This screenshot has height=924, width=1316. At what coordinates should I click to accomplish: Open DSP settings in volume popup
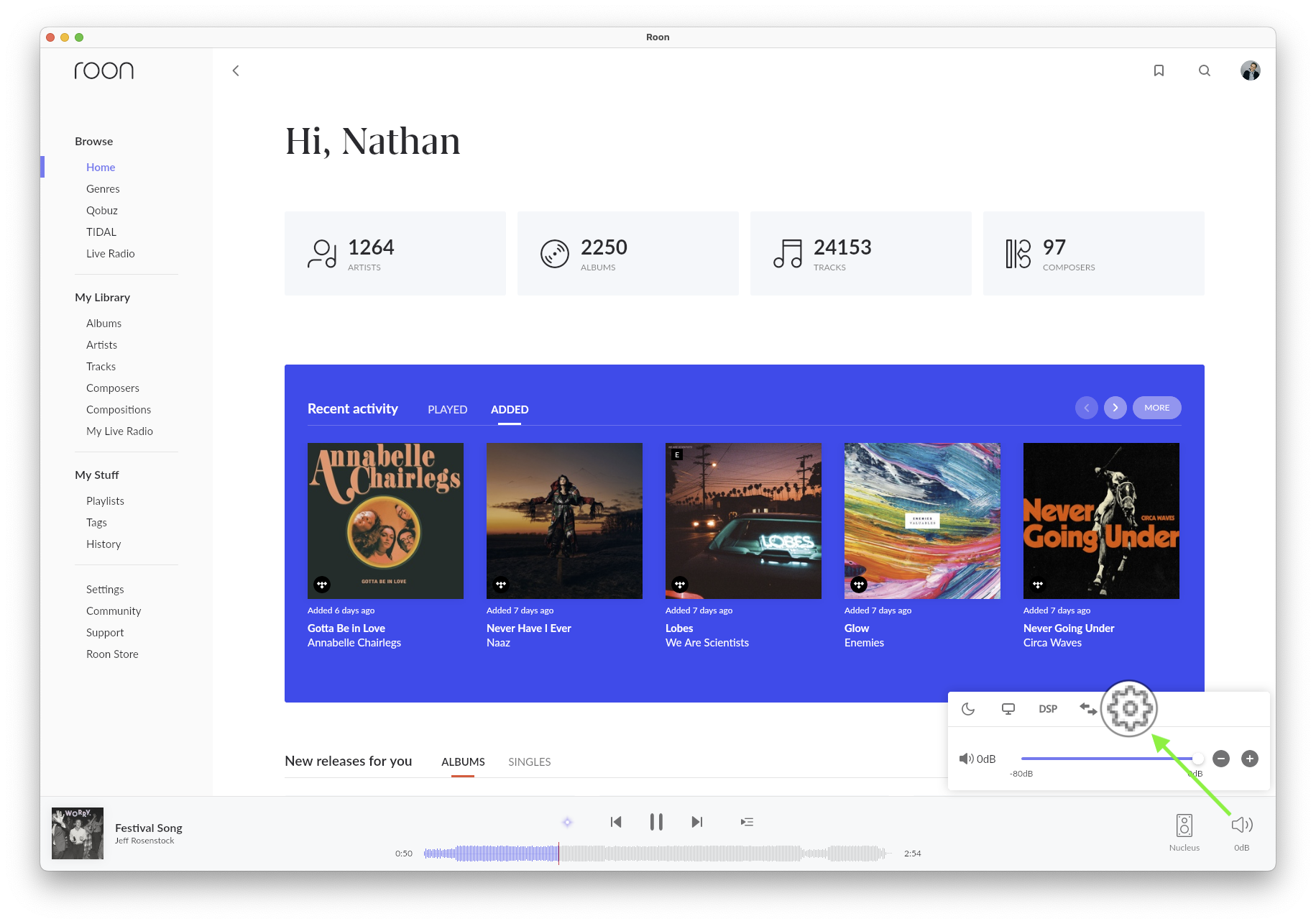1048,709
